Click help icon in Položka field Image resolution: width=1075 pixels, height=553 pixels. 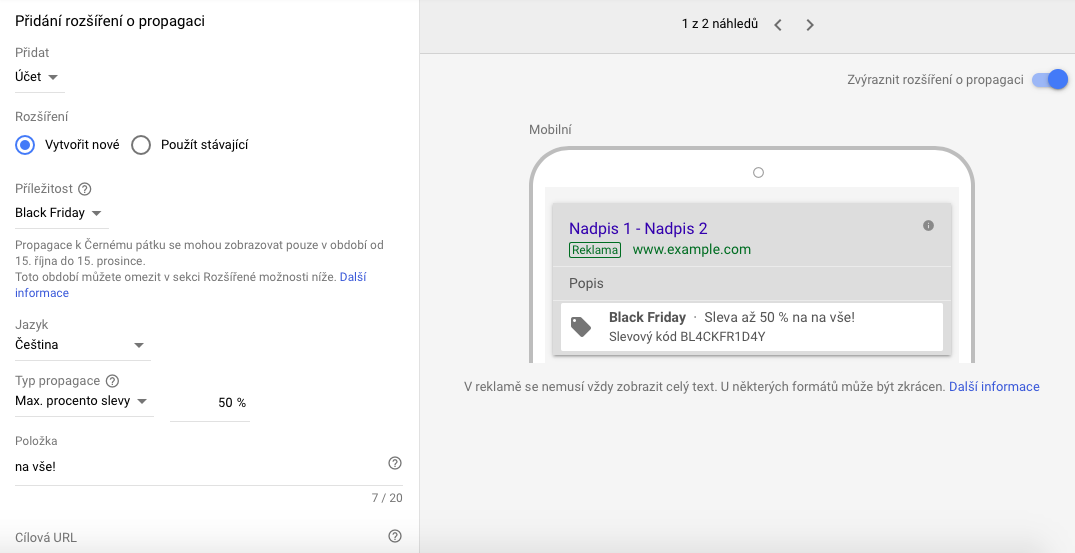click(395, 464)
